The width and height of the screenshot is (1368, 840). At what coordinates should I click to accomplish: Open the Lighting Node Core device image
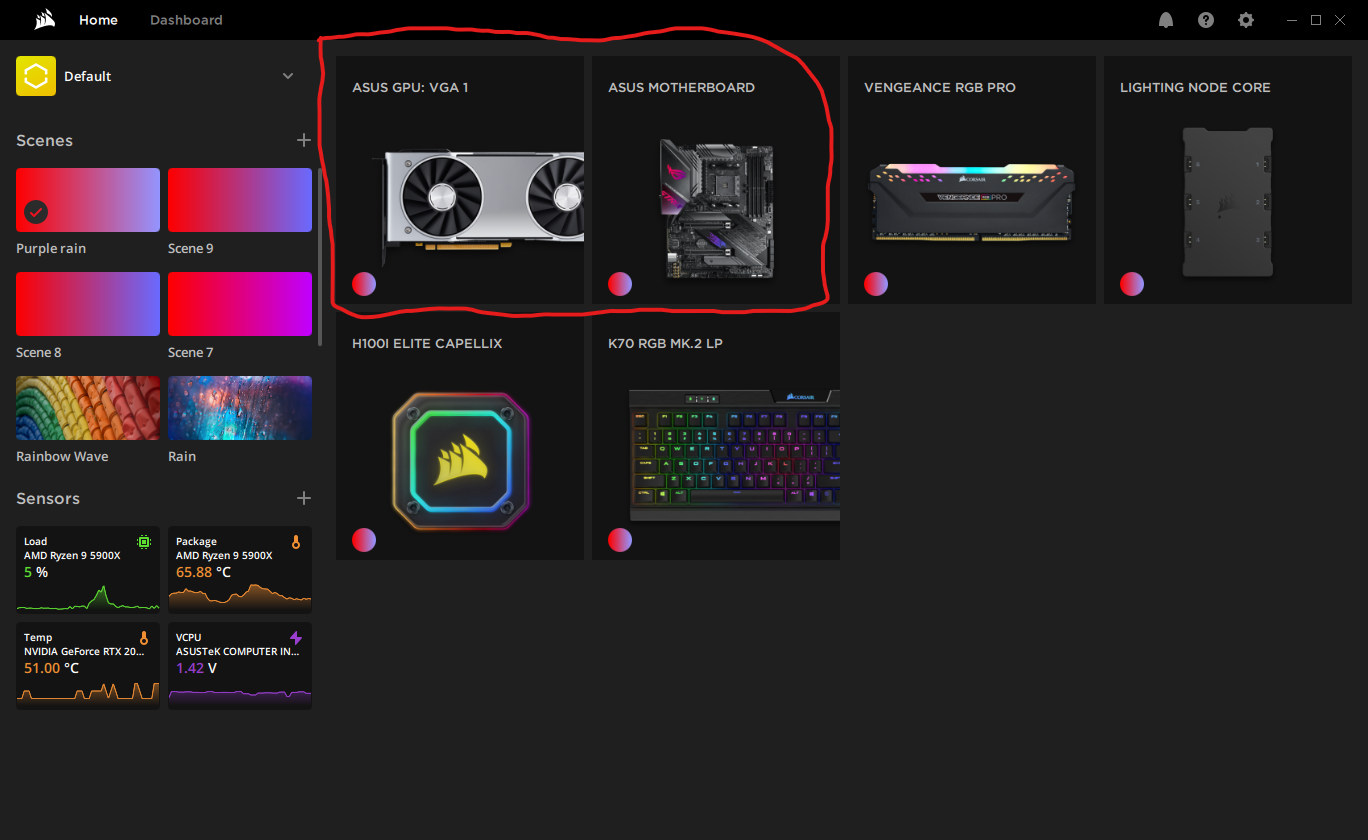(1228, 202)
